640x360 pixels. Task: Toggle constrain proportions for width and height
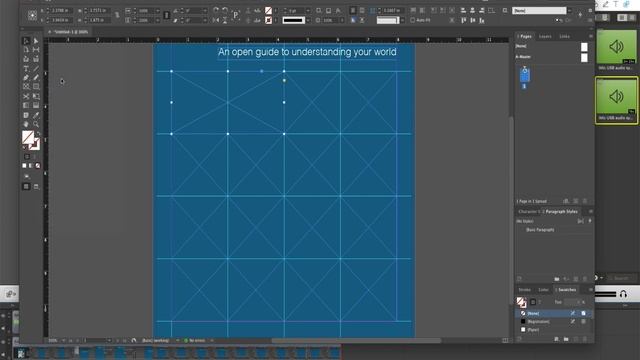pyautogui.click(x=117, y=15)
